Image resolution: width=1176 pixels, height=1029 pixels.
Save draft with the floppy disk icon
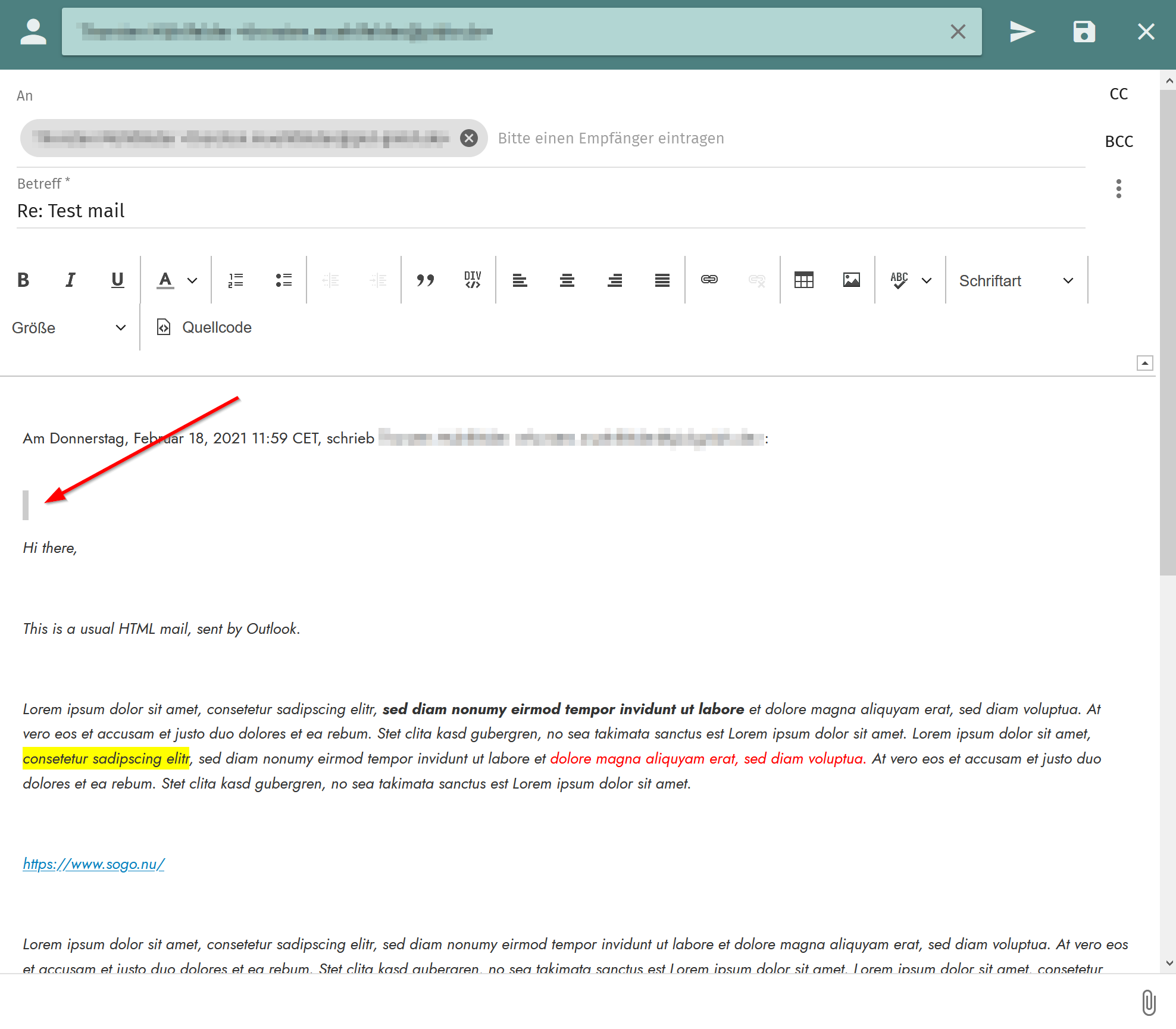1084,32
